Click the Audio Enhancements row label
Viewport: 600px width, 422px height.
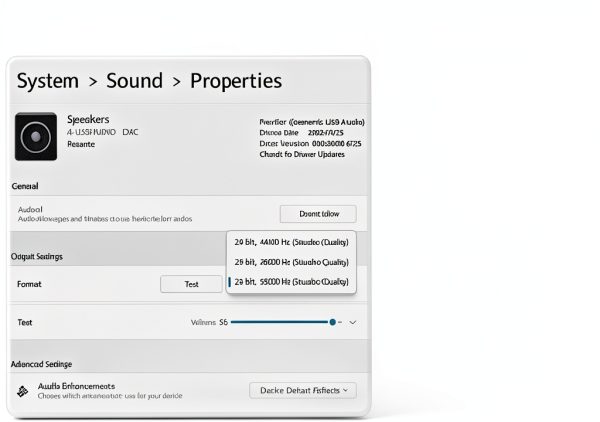tap(77, 386)
